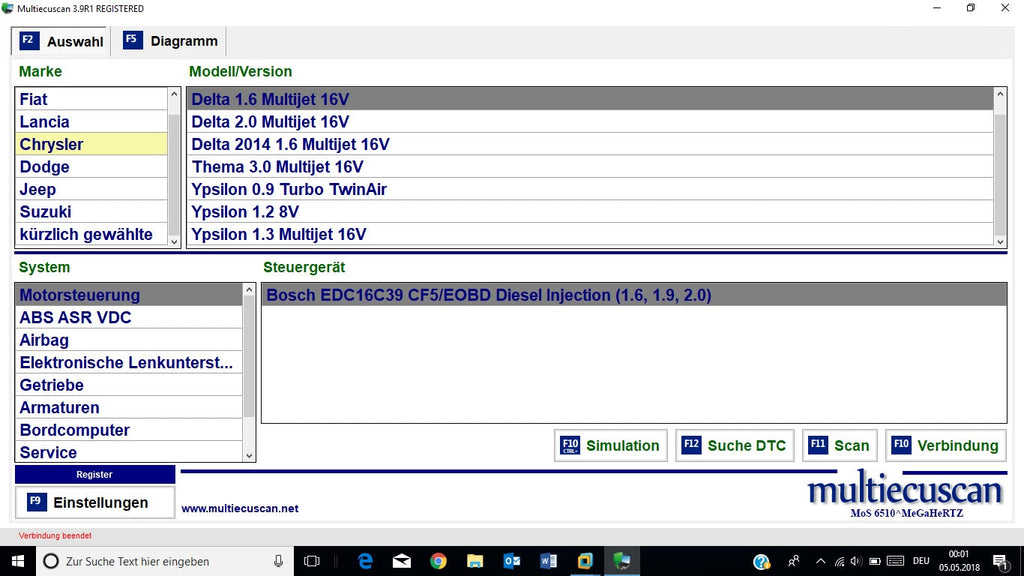This screenshot has width=1024, height=576.
Task: Select Delta 1.6 Multijet 16V model
Action: (590, 99)
